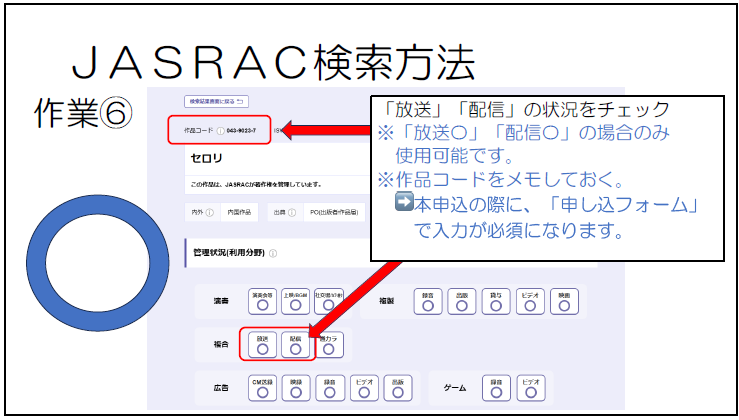Click 映画 status box in 複製 row

pos(564,301)
